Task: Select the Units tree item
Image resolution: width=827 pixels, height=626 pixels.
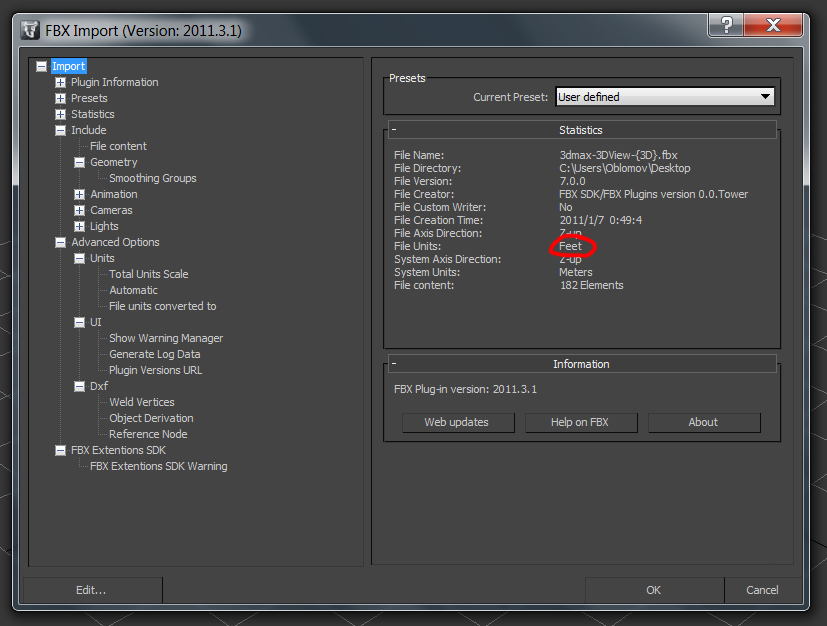Action: coord(102,258)
